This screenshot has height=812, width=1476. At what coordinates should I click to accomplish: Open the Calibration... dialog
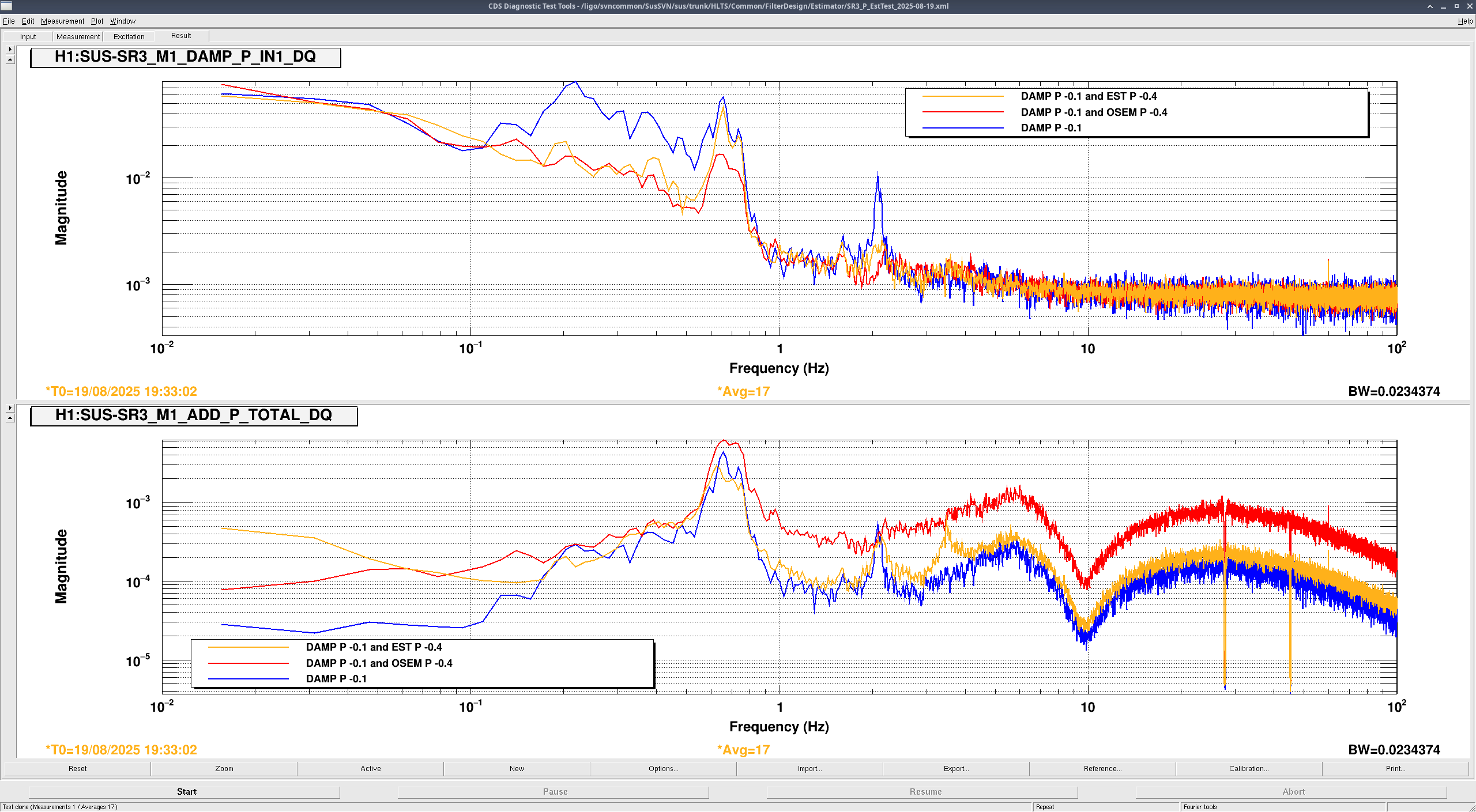pyautogui.click(x=1249, y=769)
